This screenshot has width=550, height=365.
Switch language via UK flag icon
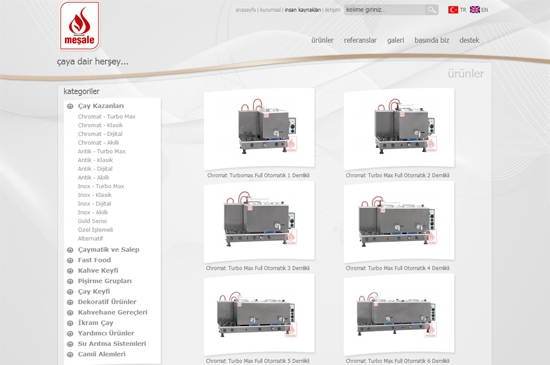(475, 10)
